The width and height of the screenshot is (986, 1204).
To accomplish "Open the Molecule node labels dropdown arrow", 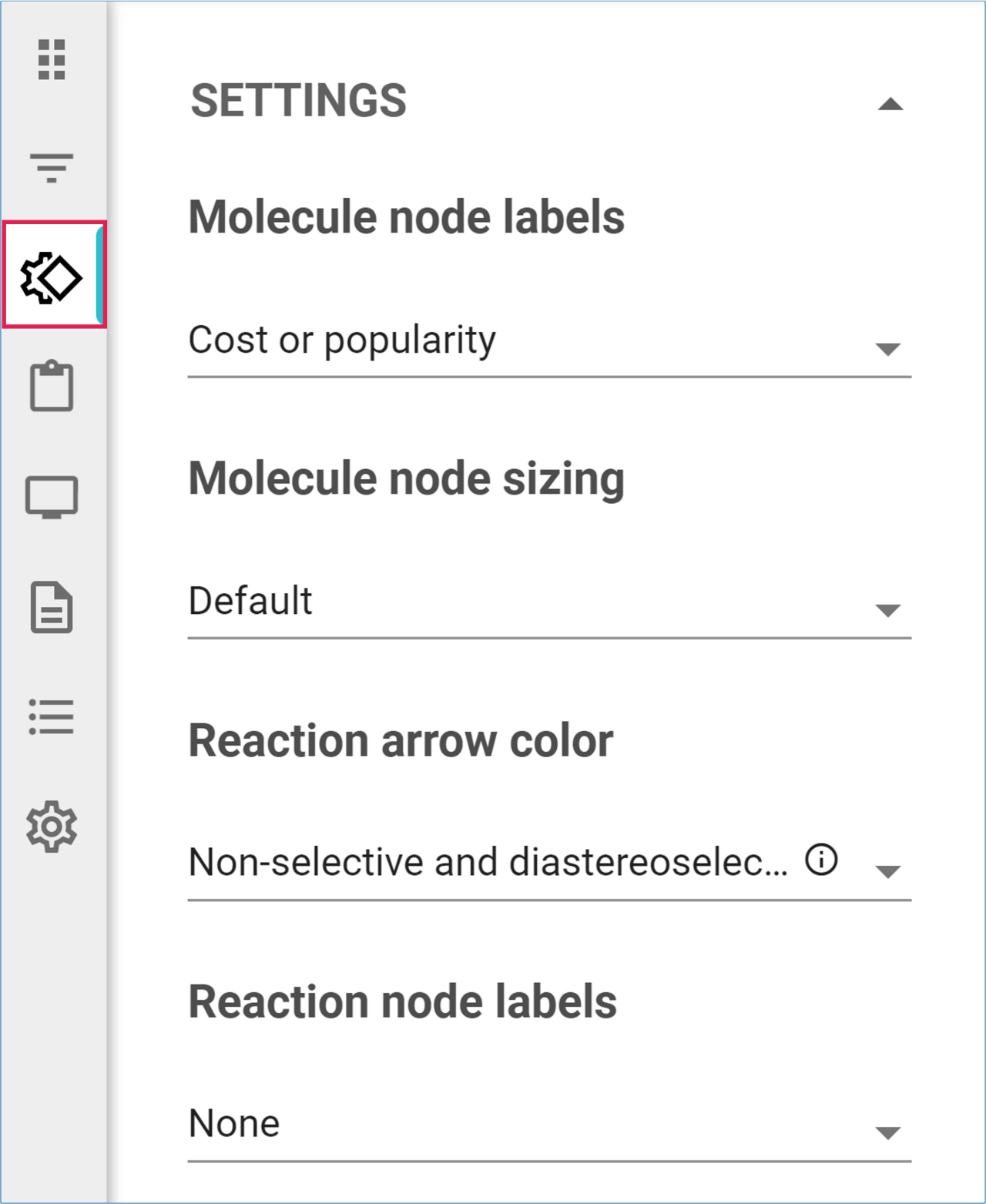I will pos(888,349).
